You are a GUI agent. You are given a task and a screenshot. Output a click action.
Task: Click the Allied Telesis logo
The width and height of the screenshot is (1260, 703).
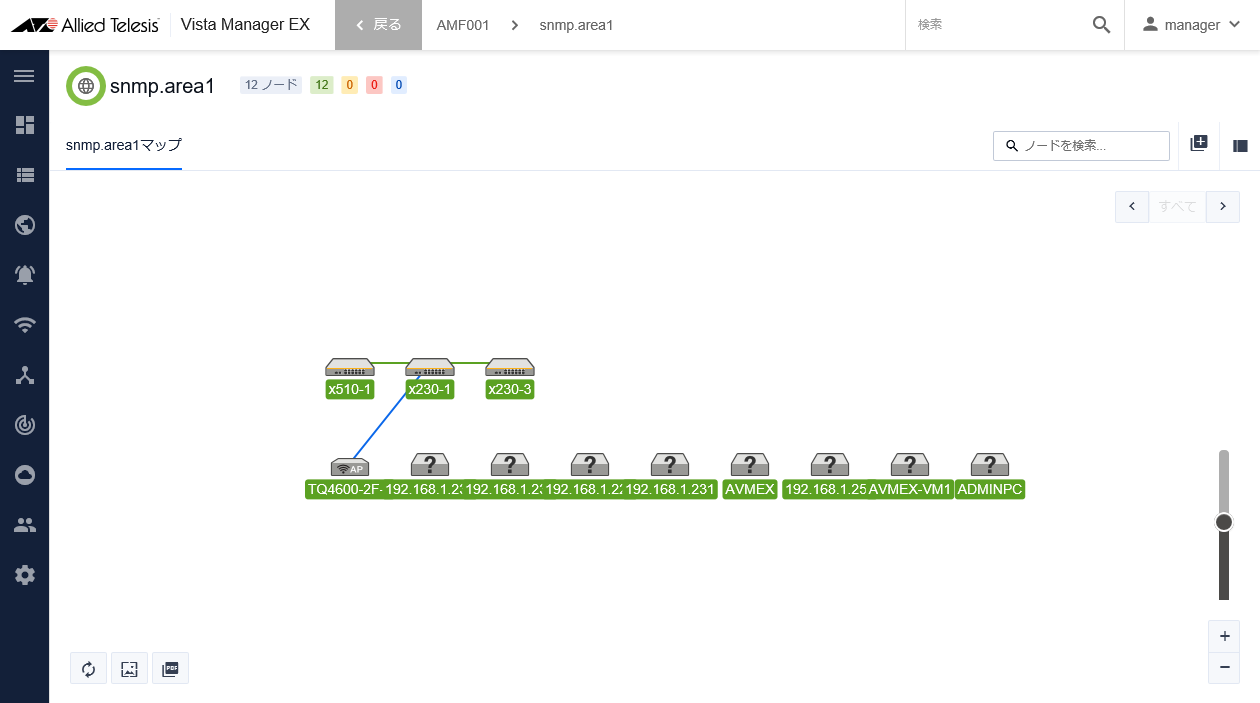pyautogui.click(x=85, y=25)
